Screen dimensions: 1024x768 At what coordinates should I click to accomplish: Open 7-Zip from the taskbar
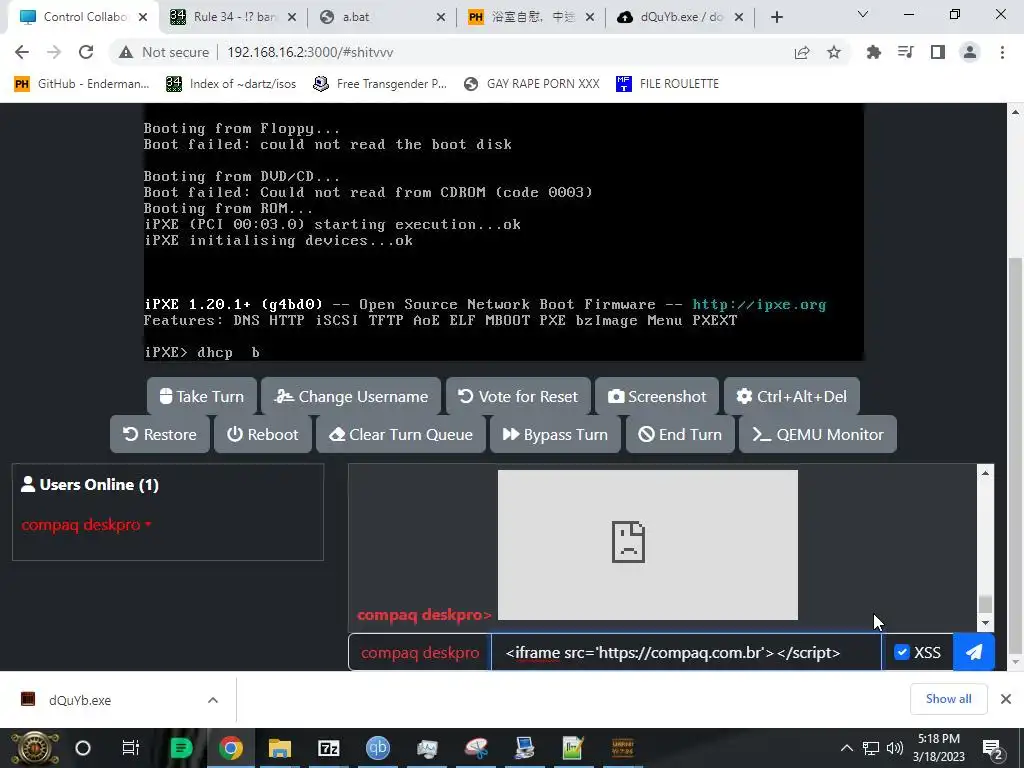(x=328, y=748)
